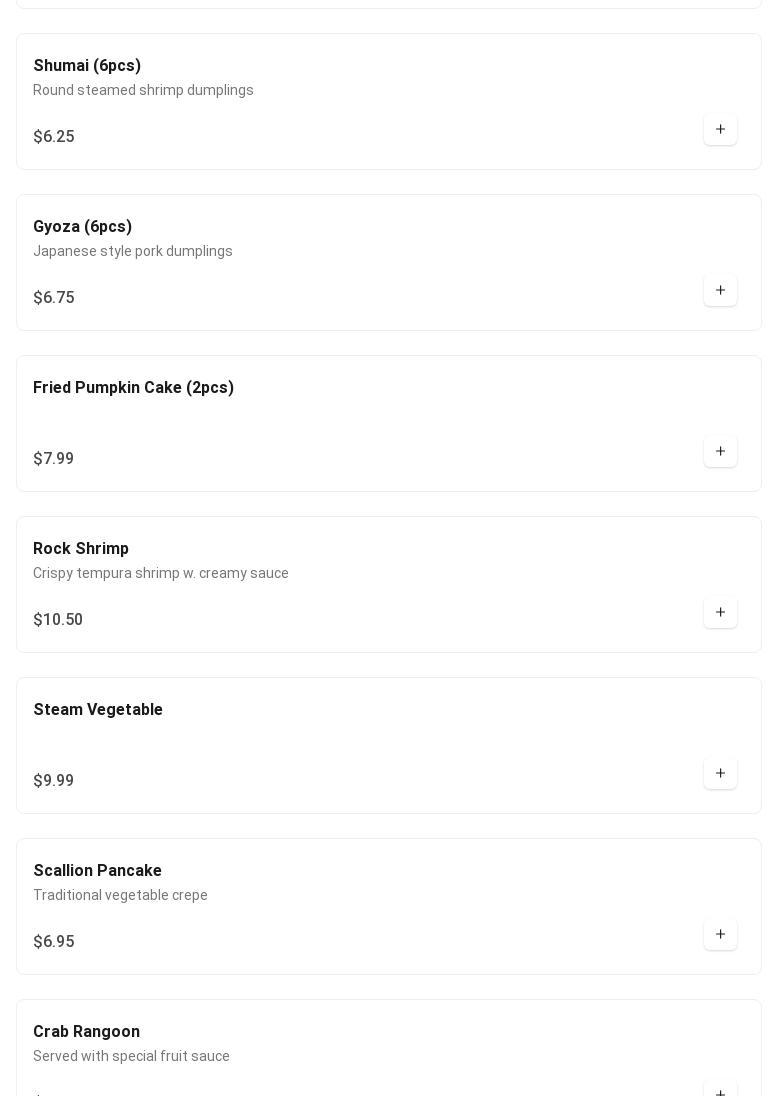Select the Steam Vegetable title
778x1096 pixels.
click(x=98, y=709)
